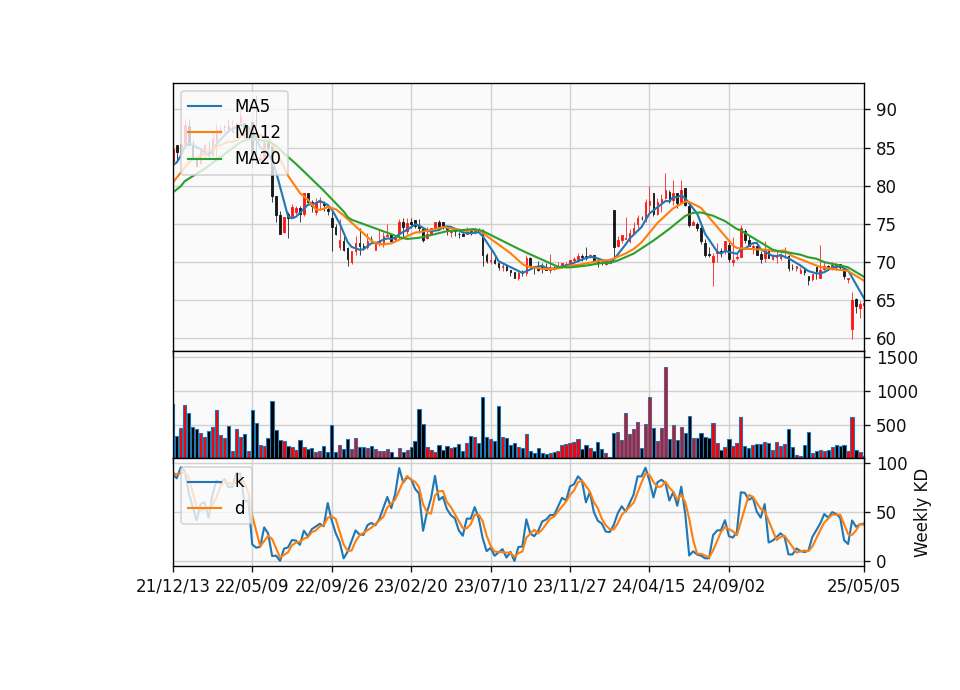This screenshot has height=690, width=960.
Task: Click the 23/07/10 date label
Action: click(490, 586)
